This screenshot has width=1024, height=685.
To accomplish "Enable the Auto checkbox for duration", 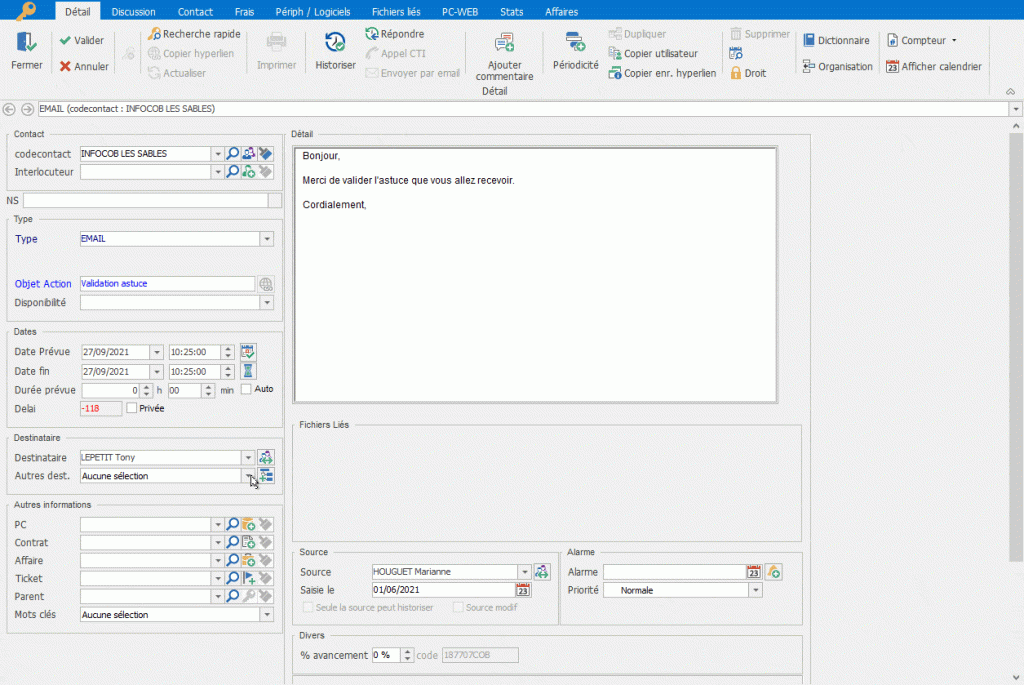I will click(246, 389).
